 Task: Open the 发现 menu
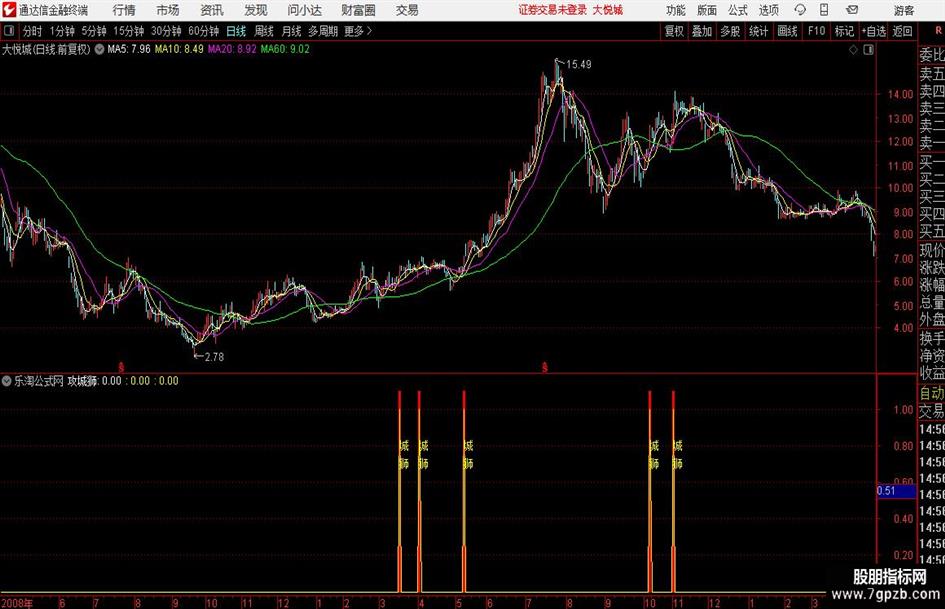pyautogui.click(x=256, y=10)
